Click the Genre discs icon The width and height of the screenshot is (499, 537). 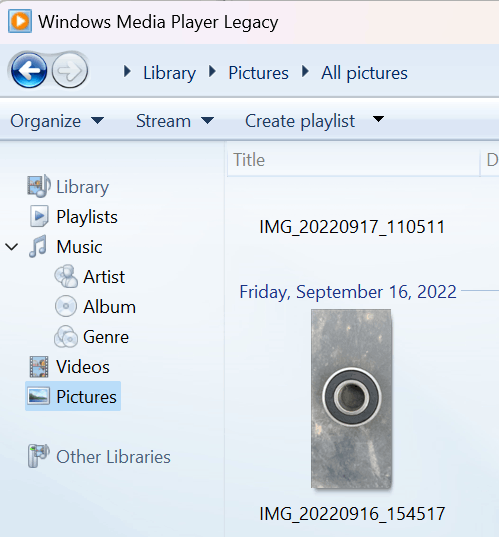pos(65,336)
